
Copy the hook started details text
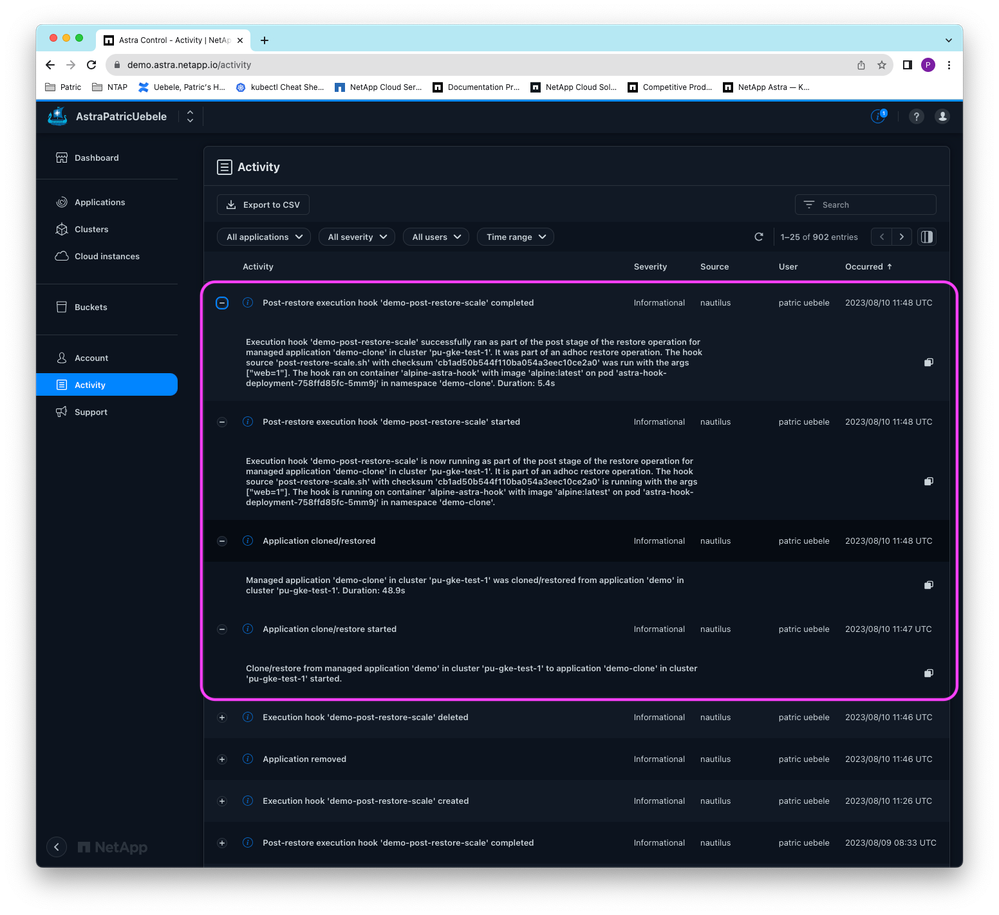[x=928, y=482]
